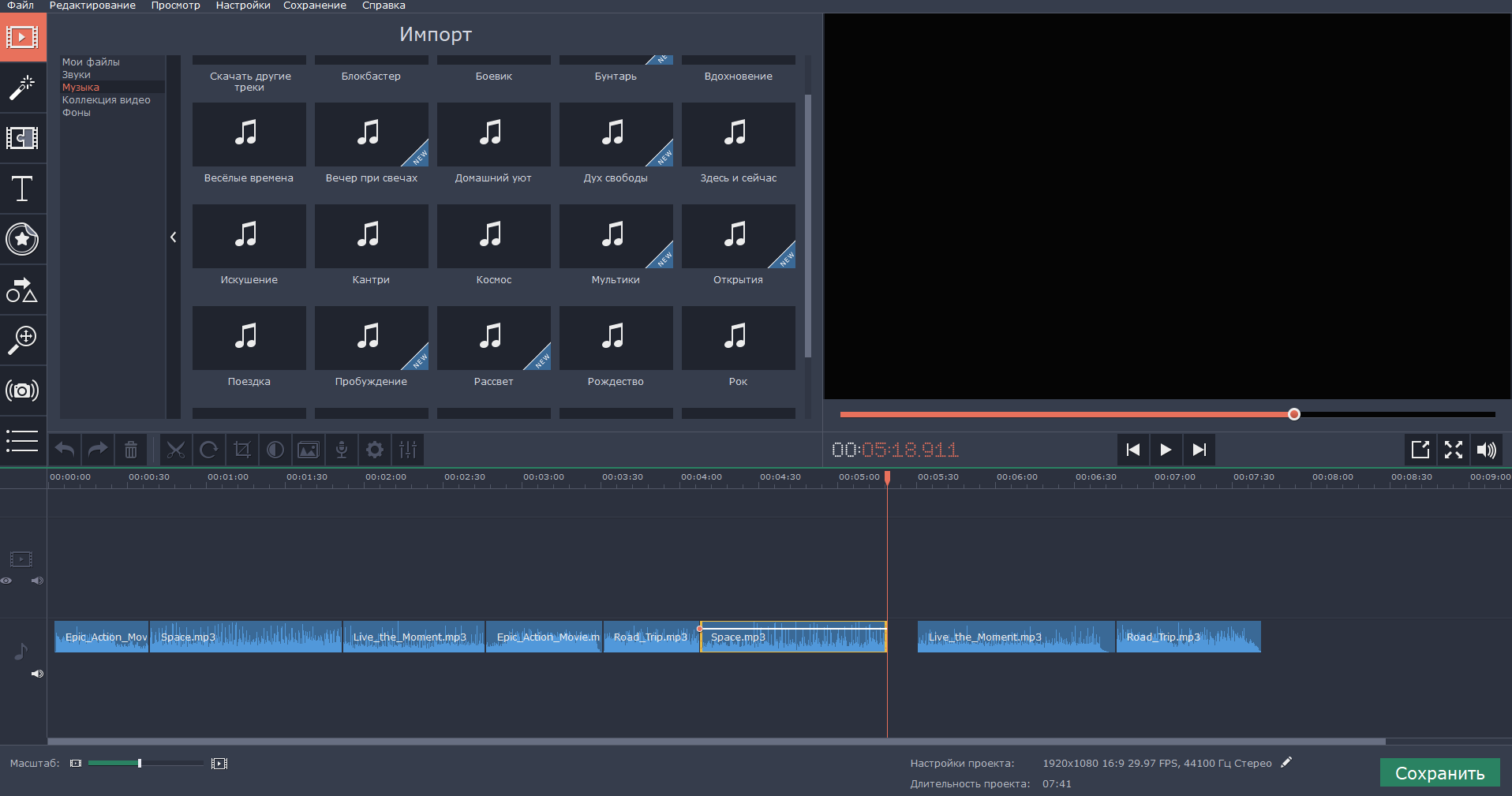Open the Stickers star icon

[x=22, y=239]
